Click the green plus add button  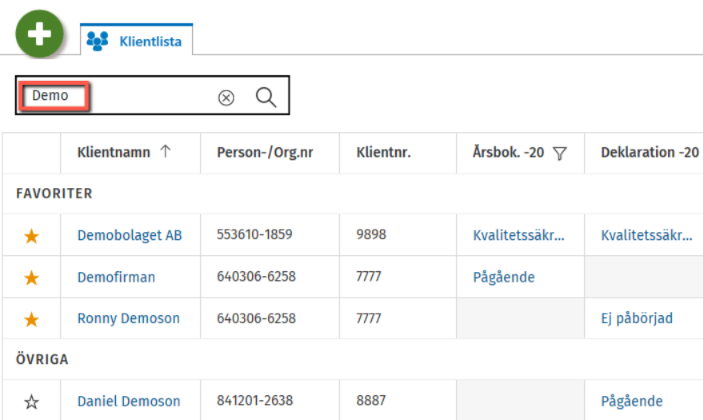(39, 34)
